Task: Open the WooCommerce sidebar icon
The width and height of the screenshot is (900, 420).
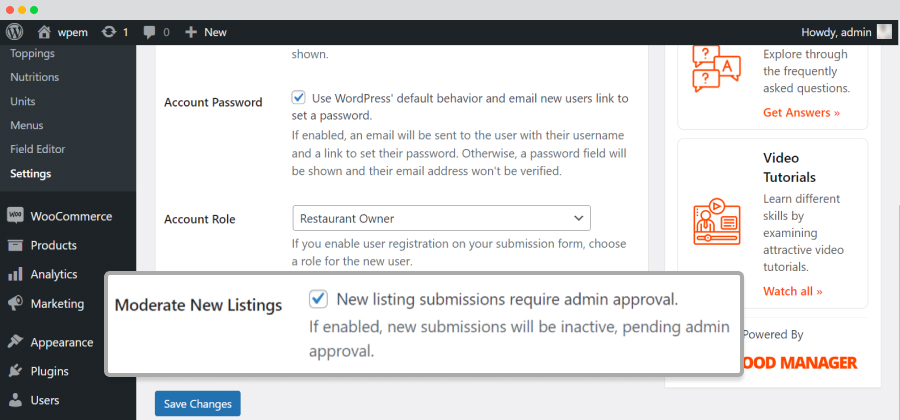Action: point(15,216)
